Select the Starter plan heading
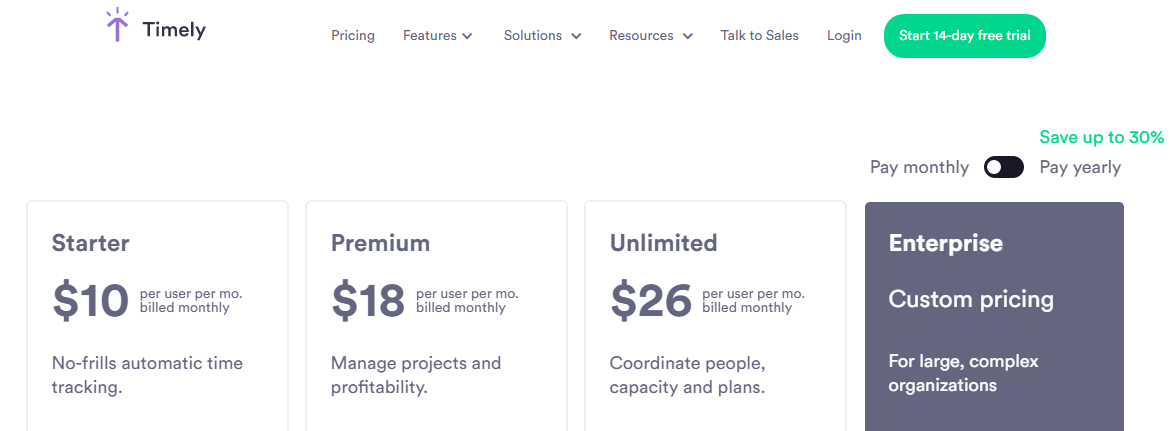 pyautogui.click(x=90, y=243)
